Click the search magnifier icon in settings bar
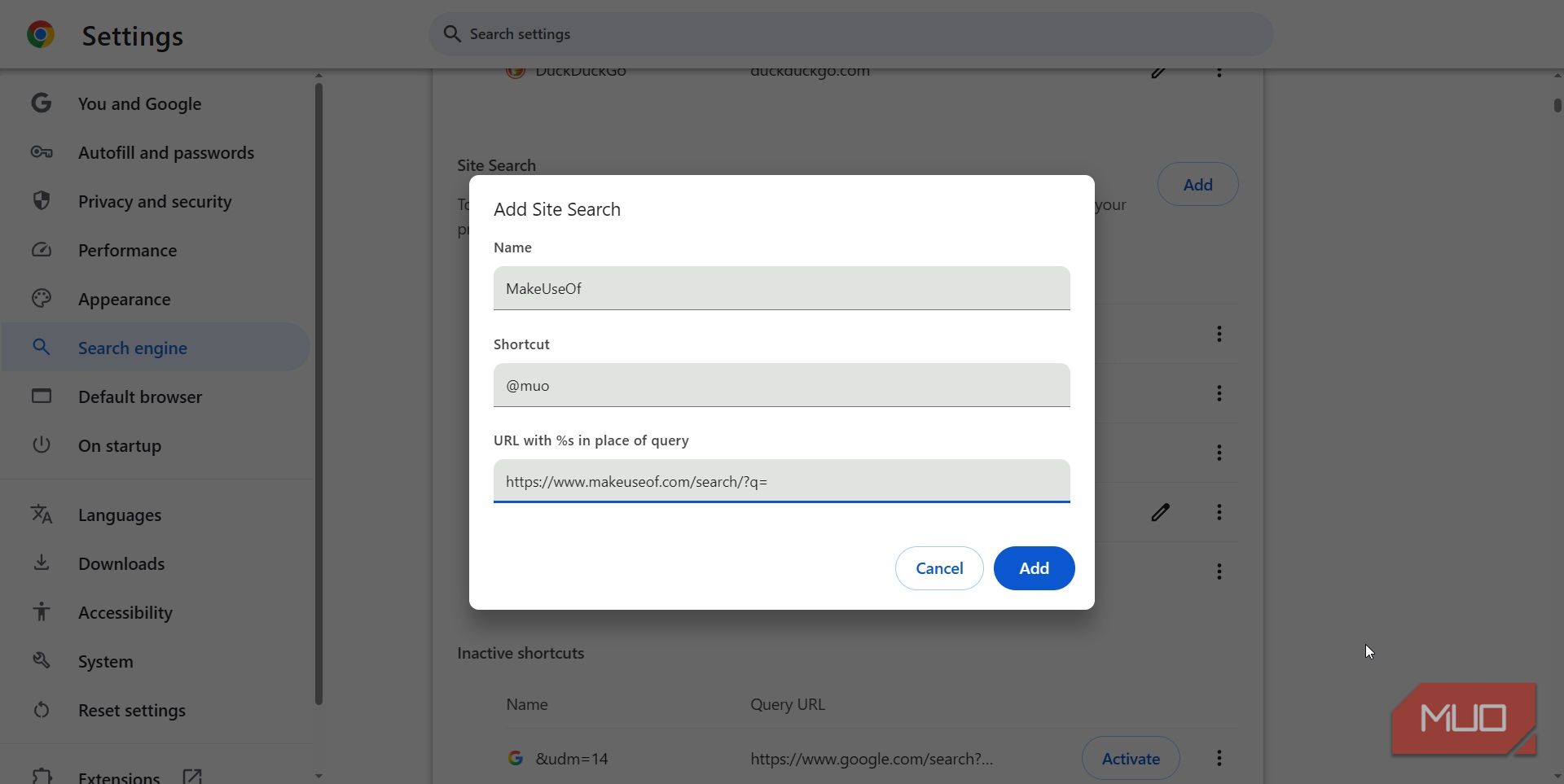 point(452,34)
